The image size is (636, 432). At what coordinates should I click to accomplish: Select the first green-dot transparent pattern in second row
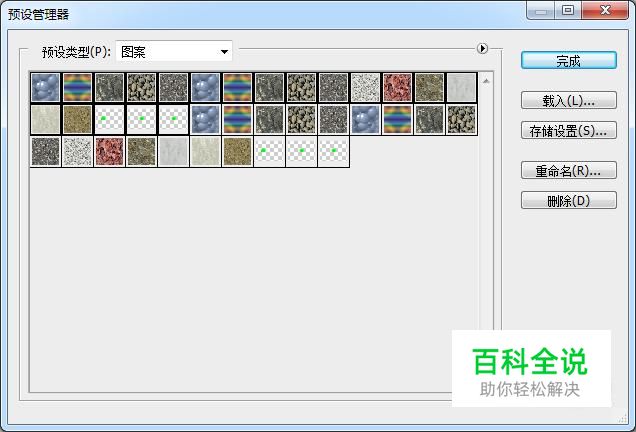pos(110,120)
